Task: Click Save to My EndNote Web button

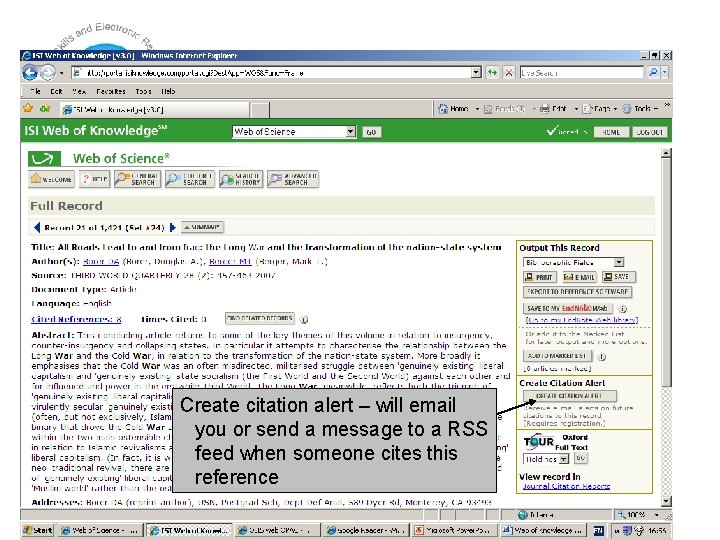Action: tap(568, 309)
